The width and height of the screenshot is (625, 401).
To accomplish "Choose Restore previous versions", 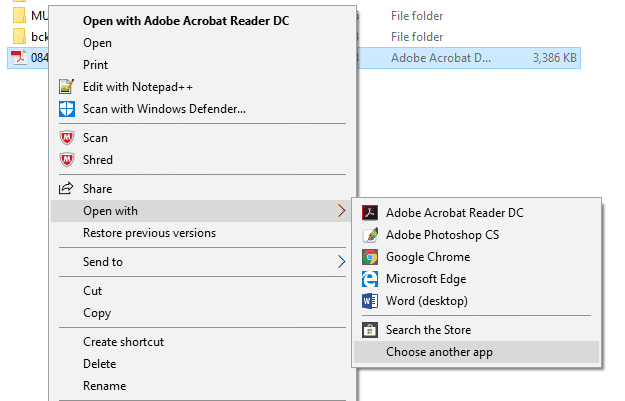I will point(149,233).
